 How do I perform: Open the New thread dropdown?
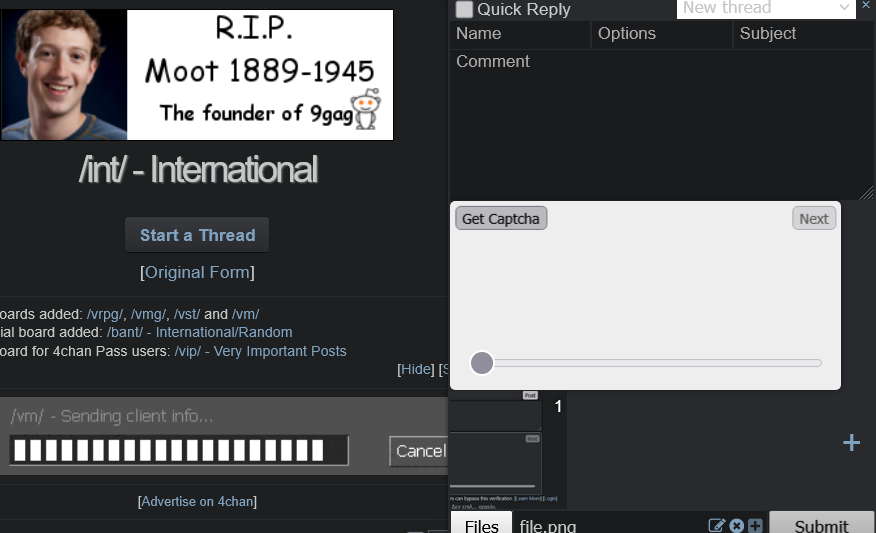(x=766, y=8)
